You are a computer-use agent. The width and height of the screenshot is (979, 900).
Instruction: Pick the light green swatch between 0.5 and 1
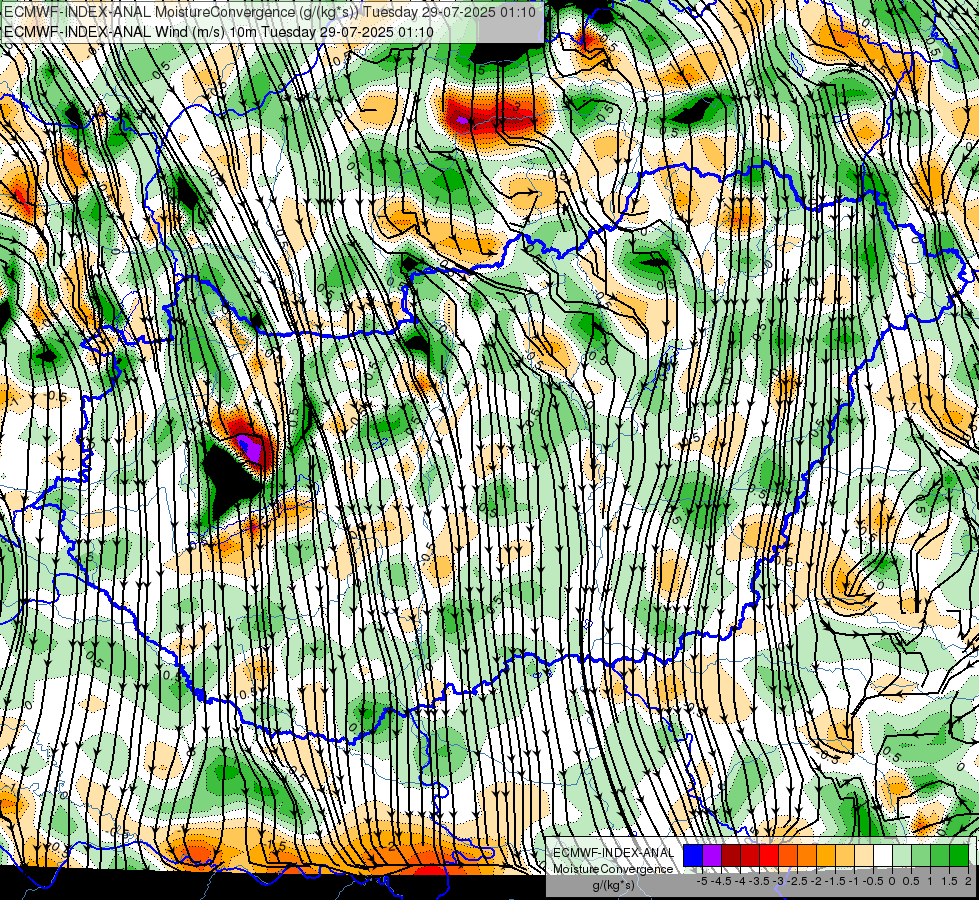coord(921,856)
